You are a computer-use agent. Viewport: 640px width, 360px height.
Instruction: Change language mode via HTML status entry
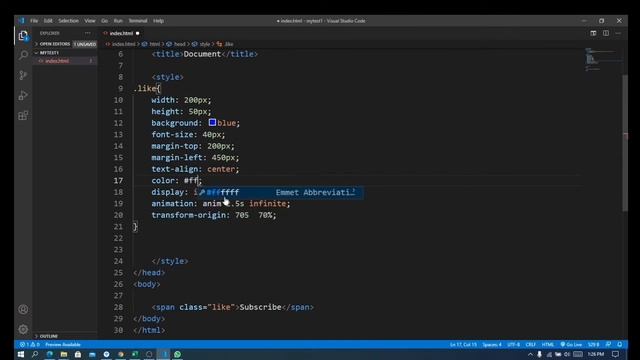click(548, 344)
